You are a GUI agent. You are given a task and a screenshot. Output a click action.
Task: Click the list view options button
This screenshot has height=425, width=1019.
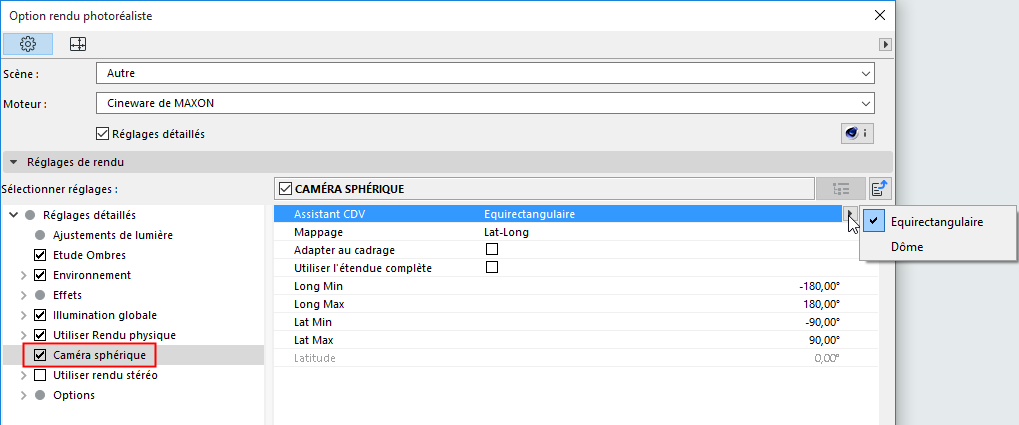click(x=841, y=188)
